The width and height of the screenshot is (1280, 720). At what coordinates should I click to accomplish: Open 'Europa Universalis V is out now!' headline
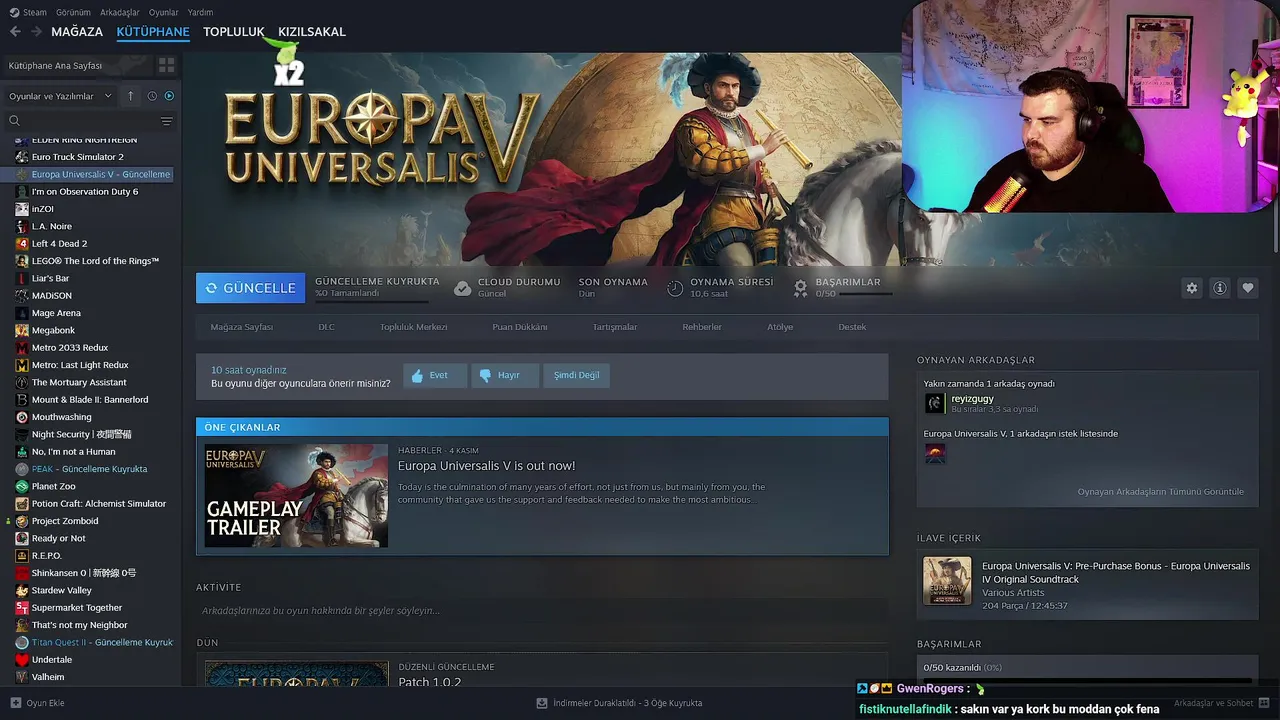coord(486,466)
